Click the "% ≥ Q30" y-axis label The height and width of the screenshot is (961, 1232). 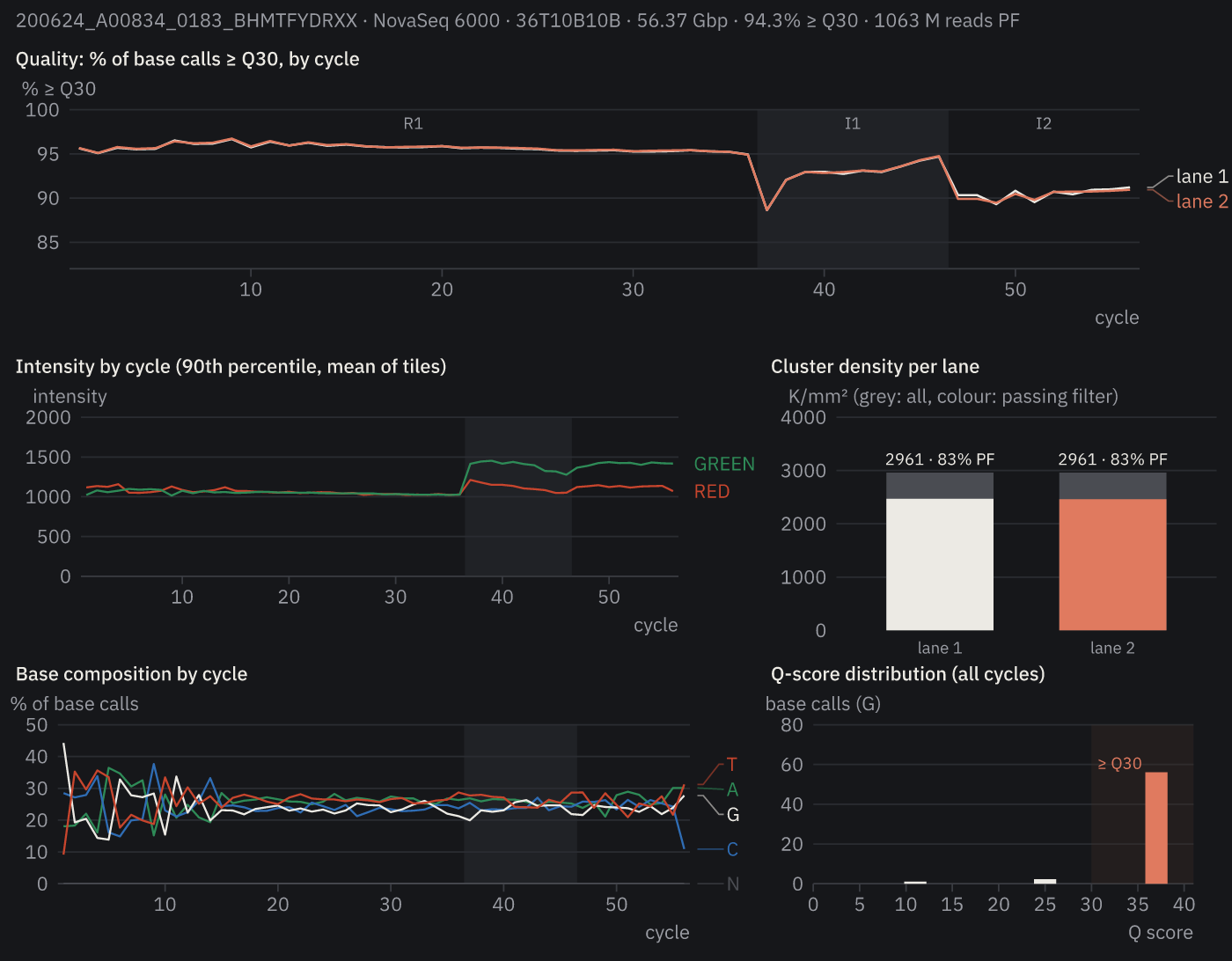click(59, 89)
